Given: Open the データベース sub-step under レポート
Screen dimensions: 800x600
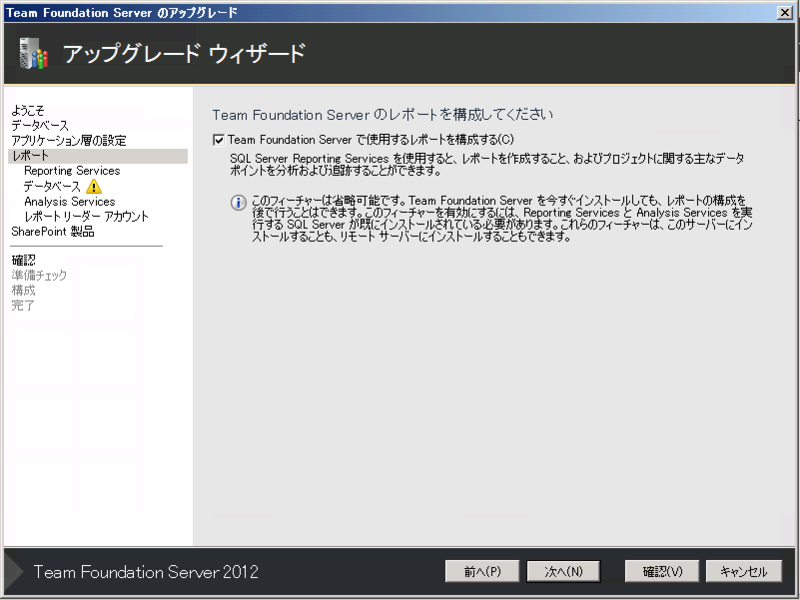Looking at the screenshot, I should [52, 186].
